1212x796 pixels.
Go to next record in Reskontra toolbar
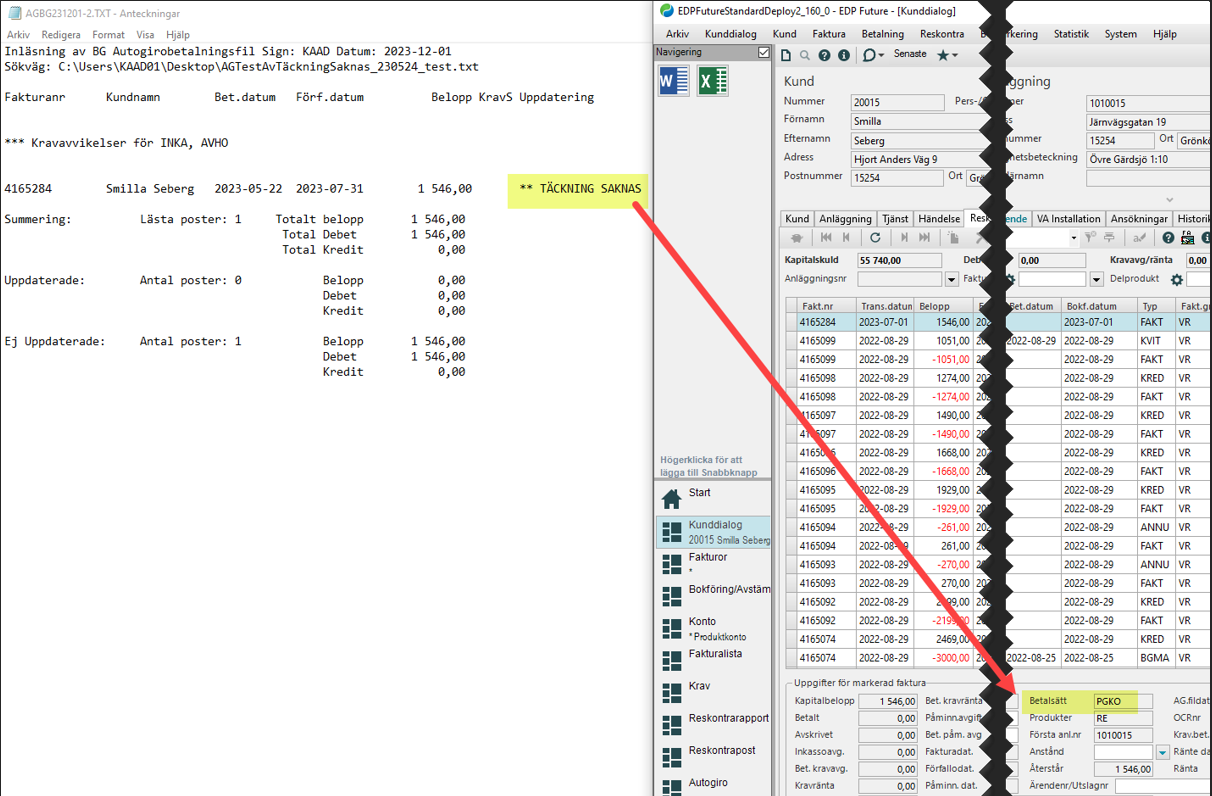point(904,238)
